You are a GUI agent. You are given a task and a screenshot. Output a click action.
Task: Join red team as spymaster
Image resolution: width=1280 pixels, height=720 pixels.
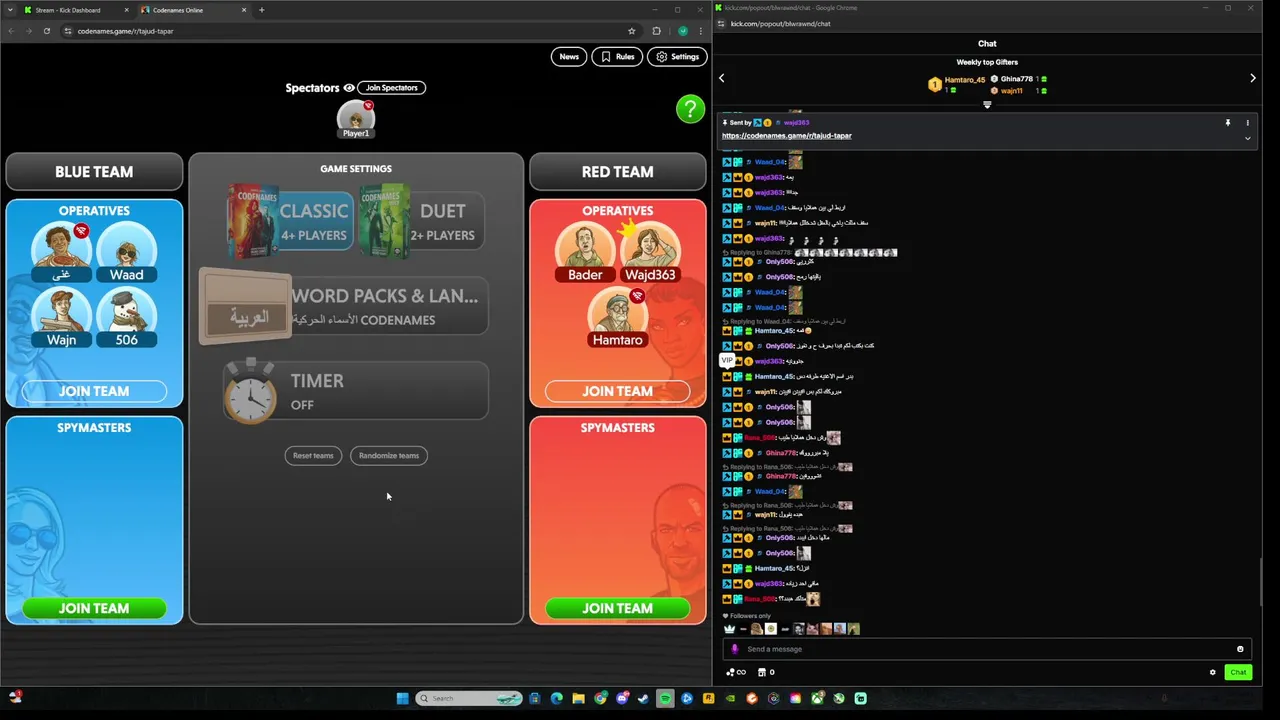pos(617,608)
